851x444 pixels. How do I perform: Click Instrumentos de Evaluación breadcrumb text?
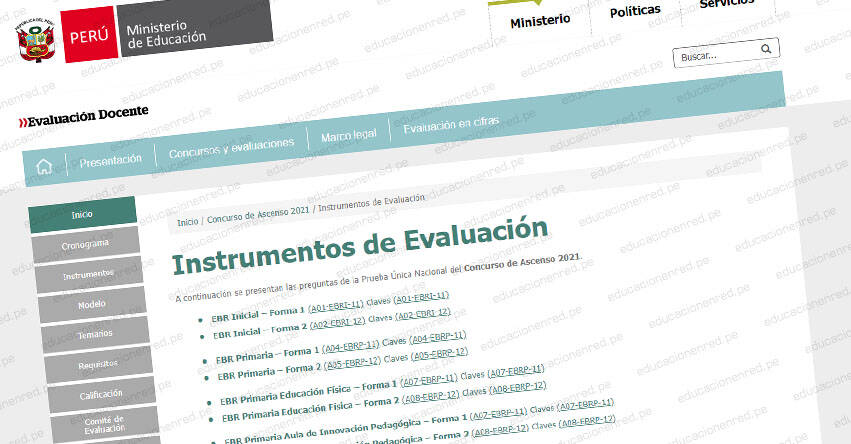pyautogui.click(x=372, y=203)
